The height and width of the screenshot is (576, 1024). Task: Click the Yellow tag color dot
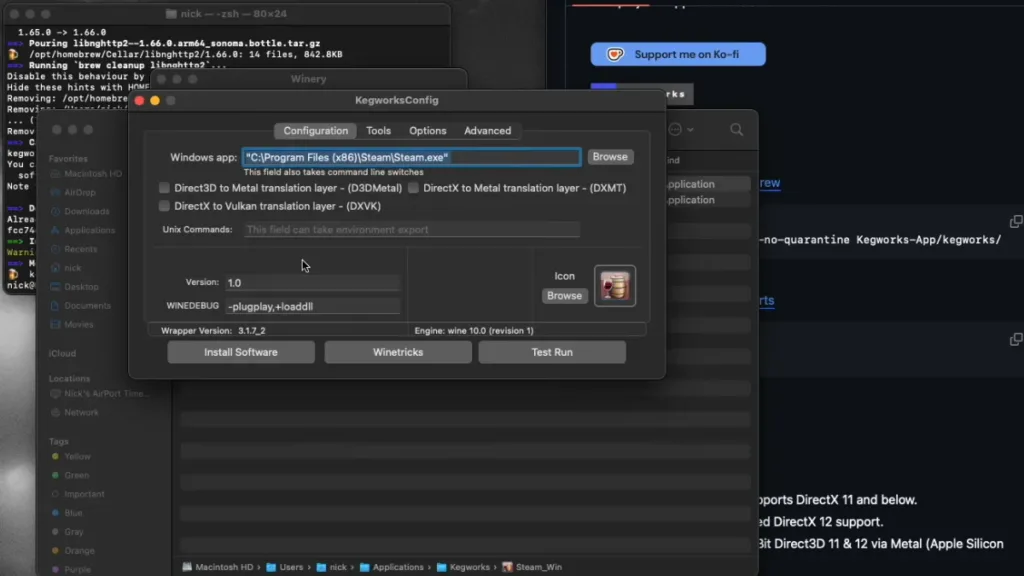click(56, 457)
